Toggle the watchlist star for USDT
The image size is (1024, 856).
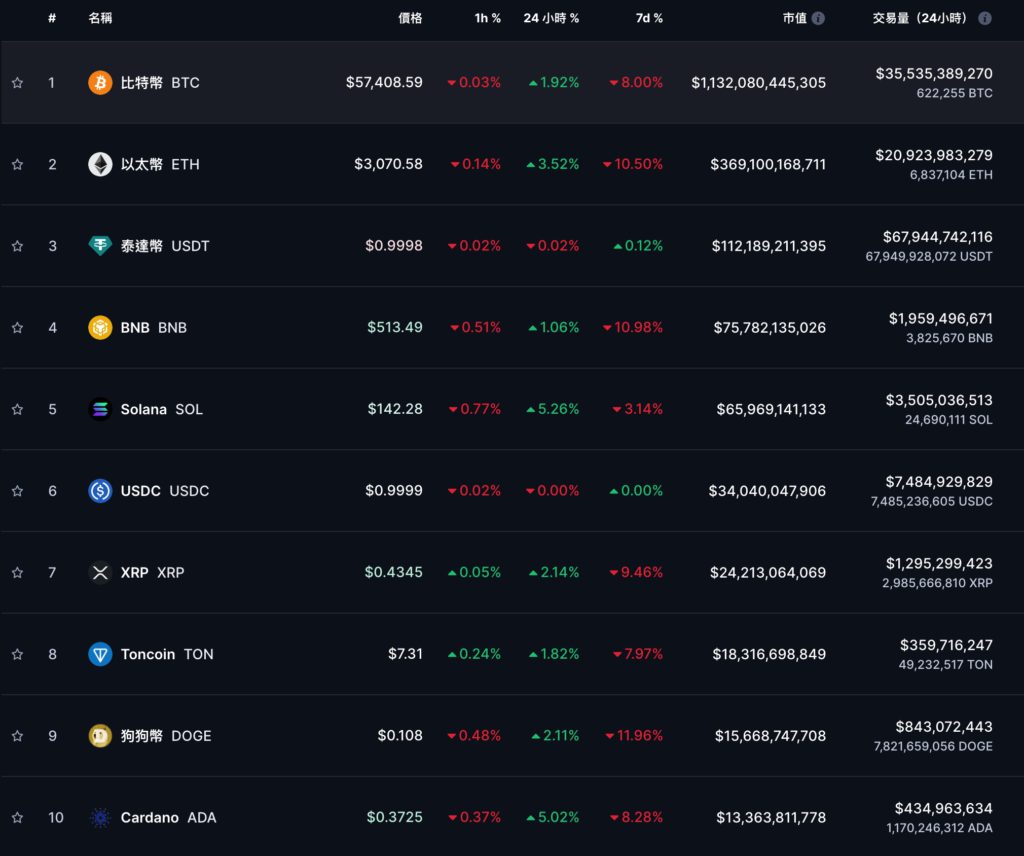pyautogui.click(x=18, y=246)
